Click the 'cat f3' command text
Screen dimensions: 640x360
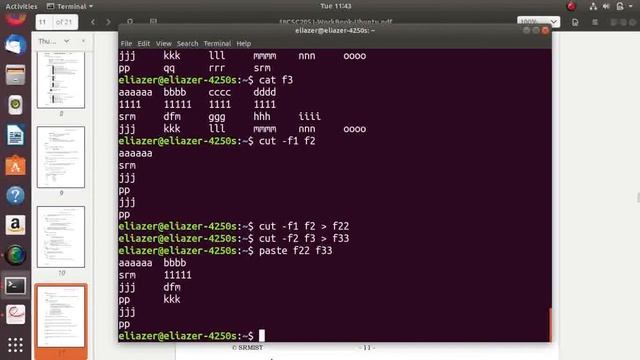coord(276,80)
